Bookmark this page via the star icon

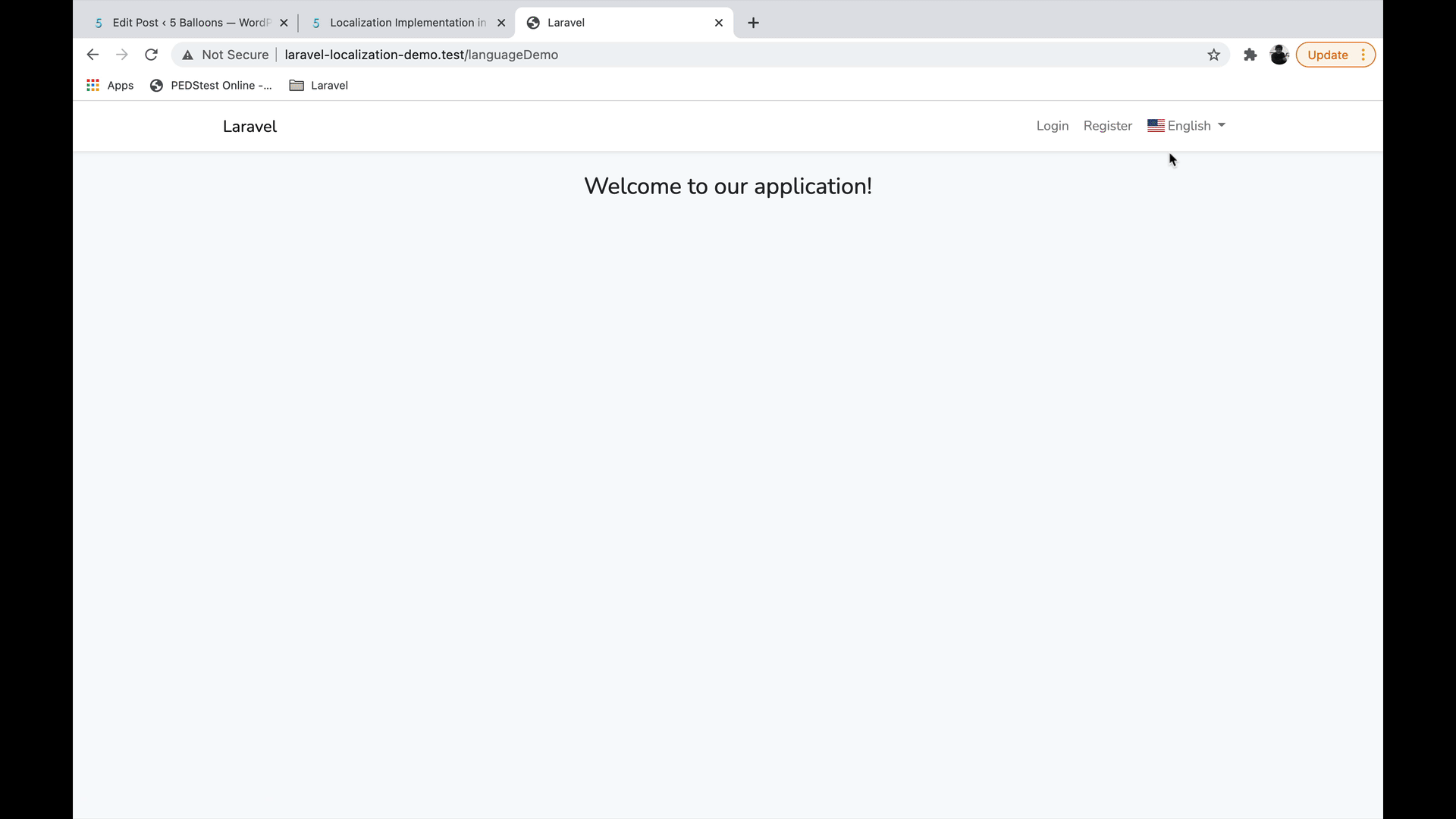pos(1214,55)
